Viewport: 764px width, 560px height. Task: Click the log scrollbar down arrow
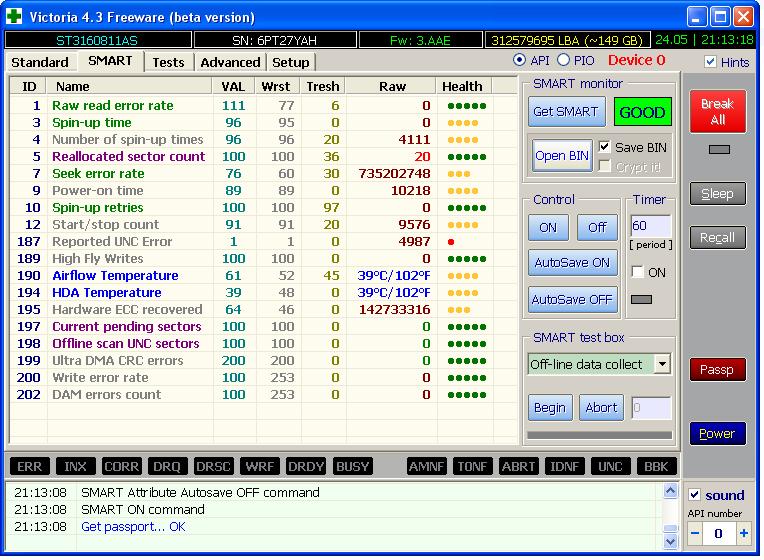point(670,541)
